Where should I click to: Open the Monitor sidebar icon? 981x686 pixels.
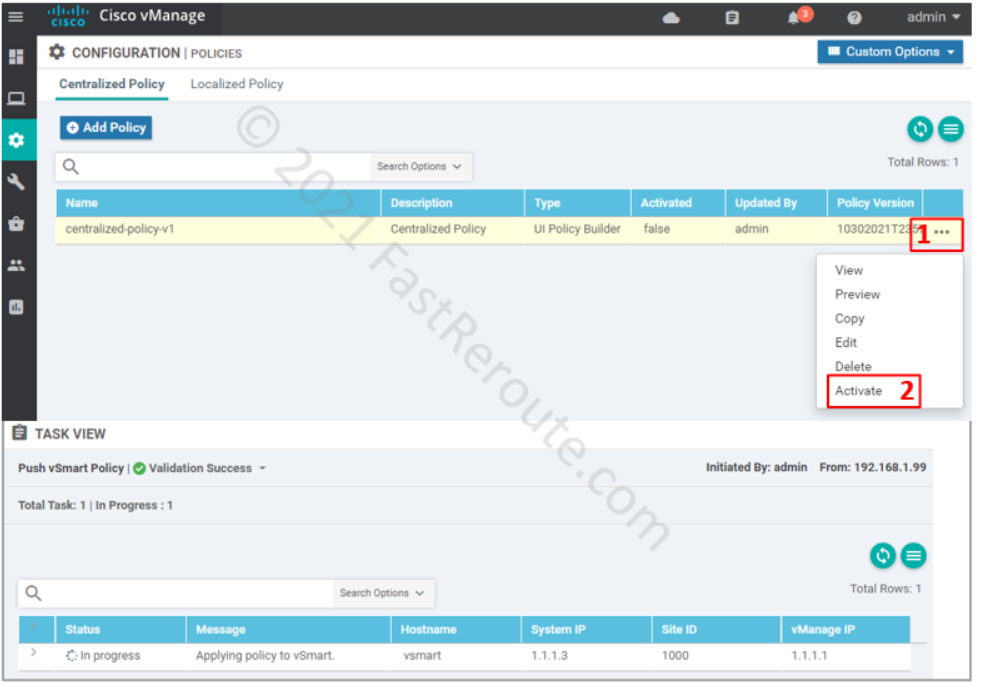point(16,98)
